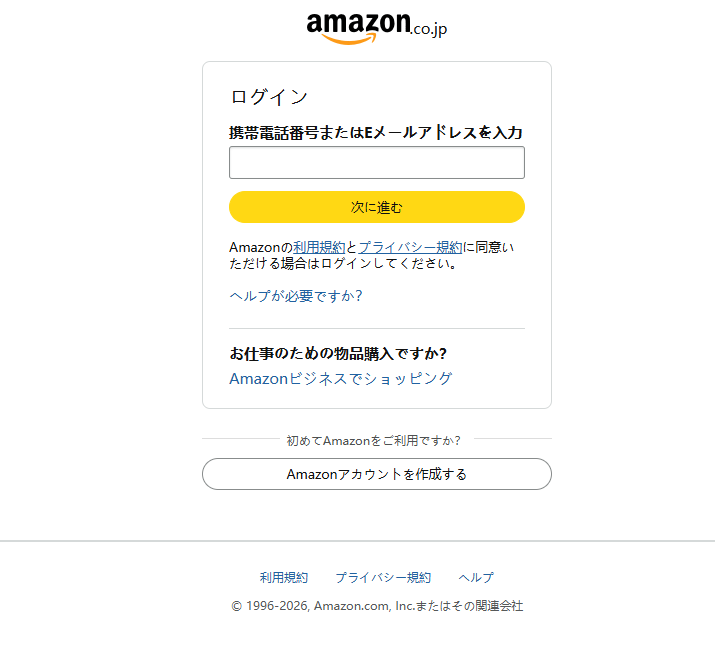Open the 利用規約 link in the agreement sentence

point(319,247)
